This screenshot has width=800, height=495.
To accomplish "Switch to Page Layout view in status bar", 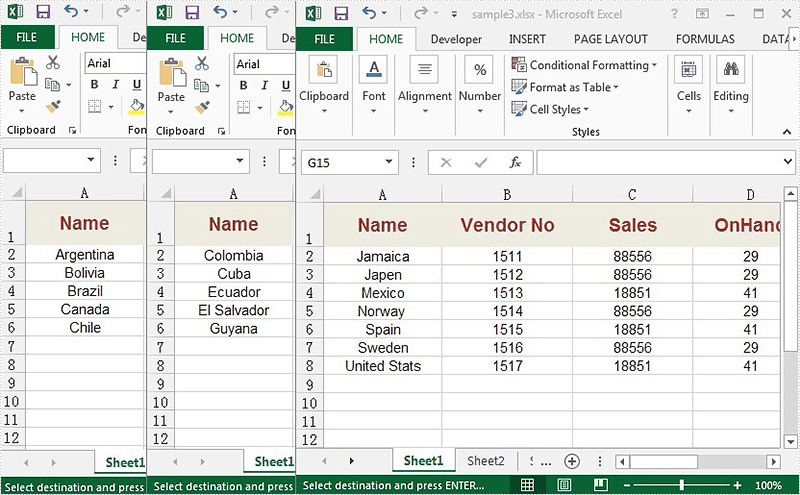I will click(564, 485).
